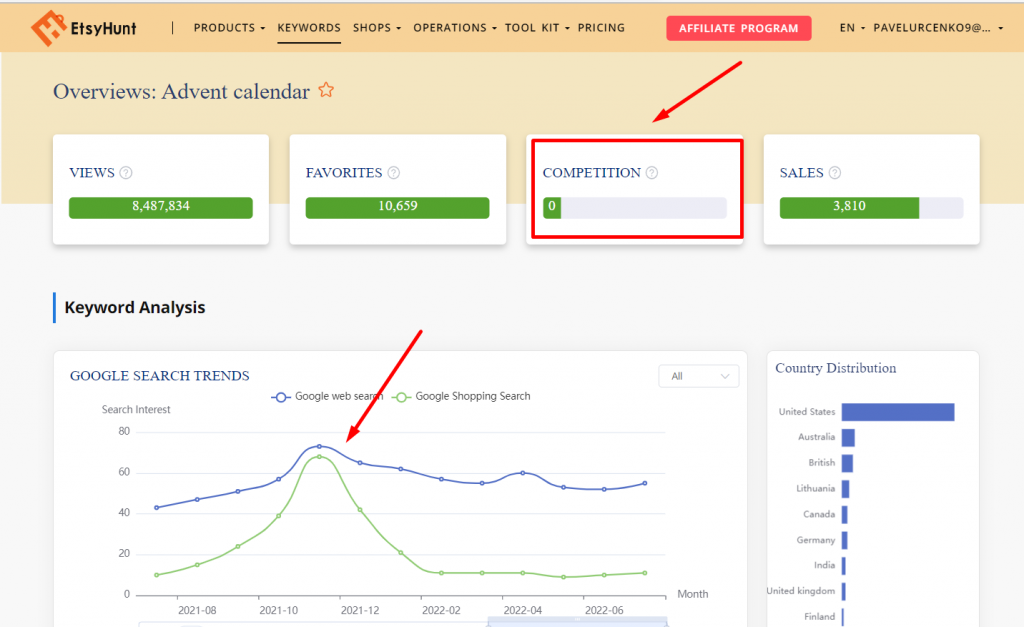The height and width of the screenshot is (627, 1024).
Task: Open the 'All' filter dropdown on the chart
Action: pyautogui.click(x=698, y=376)
